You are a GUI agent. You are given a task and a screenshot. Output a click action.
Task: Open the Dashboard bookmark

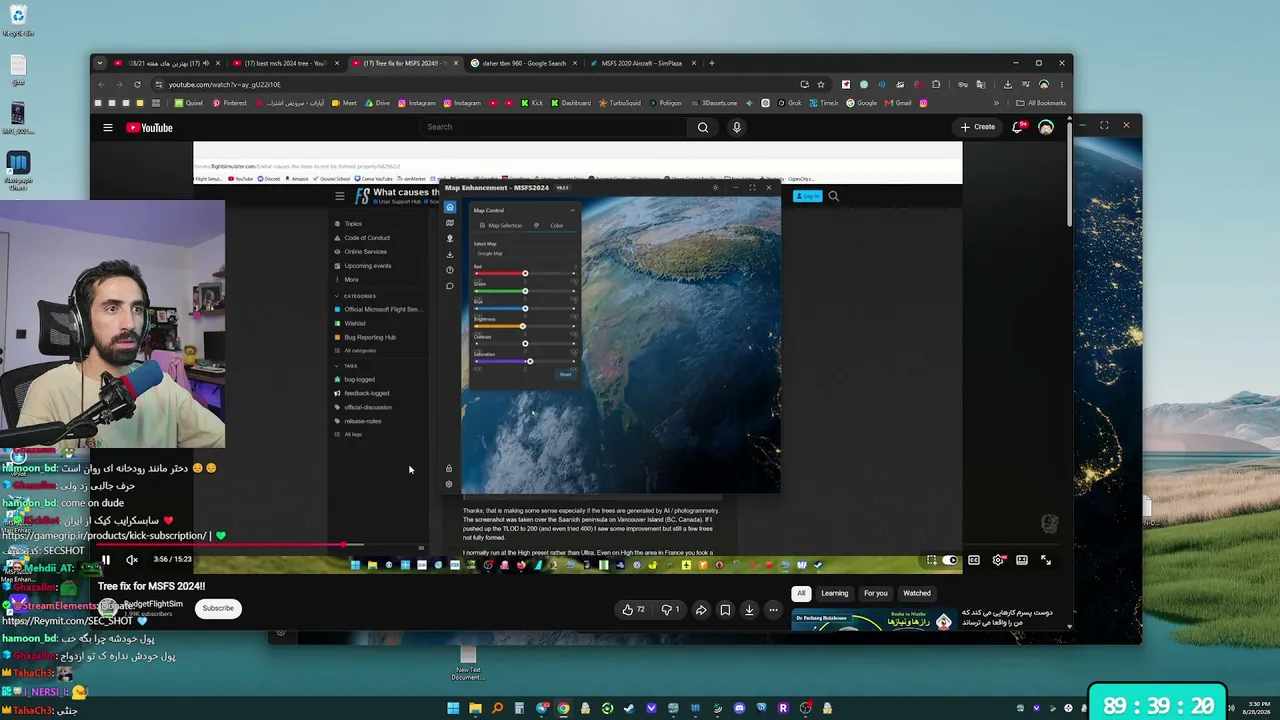point(570,103)
